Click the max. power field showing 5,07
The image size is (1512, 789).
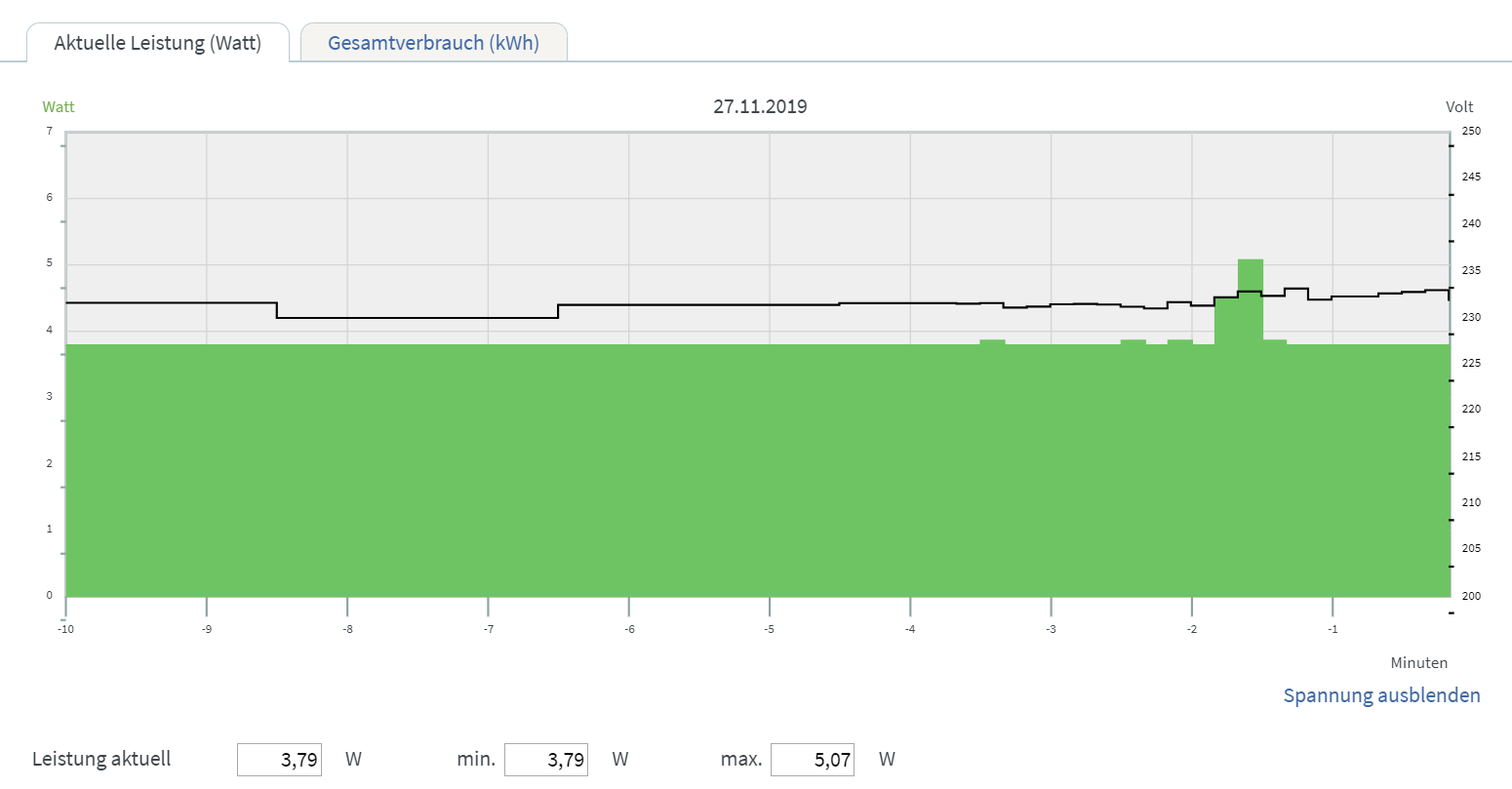(813, 760)
